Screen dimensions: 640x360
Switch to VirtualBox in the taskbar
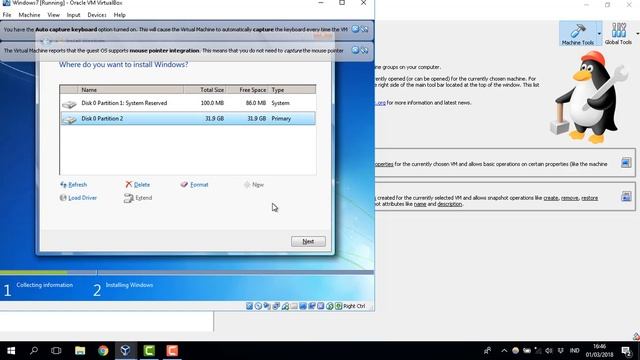click(126, 351)
